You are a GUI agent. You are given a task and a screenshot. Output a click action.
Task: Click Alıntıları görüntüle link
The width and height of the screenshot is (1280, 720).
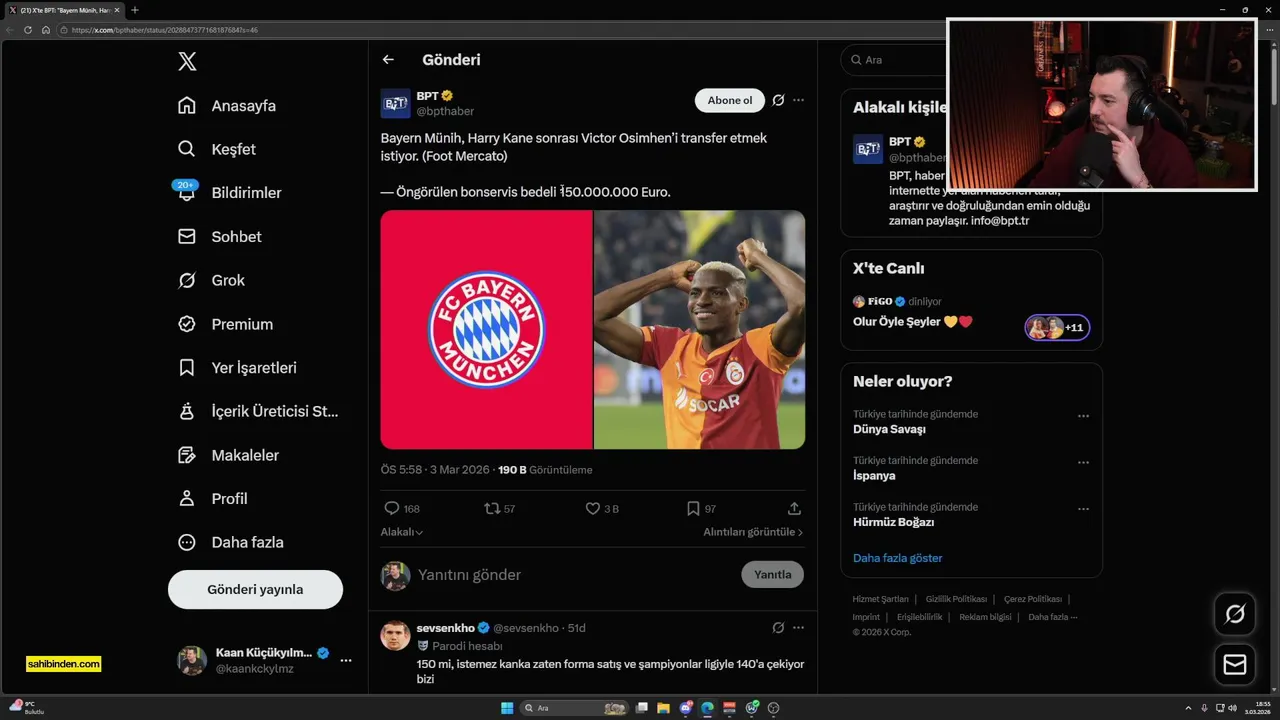point(753,533)
